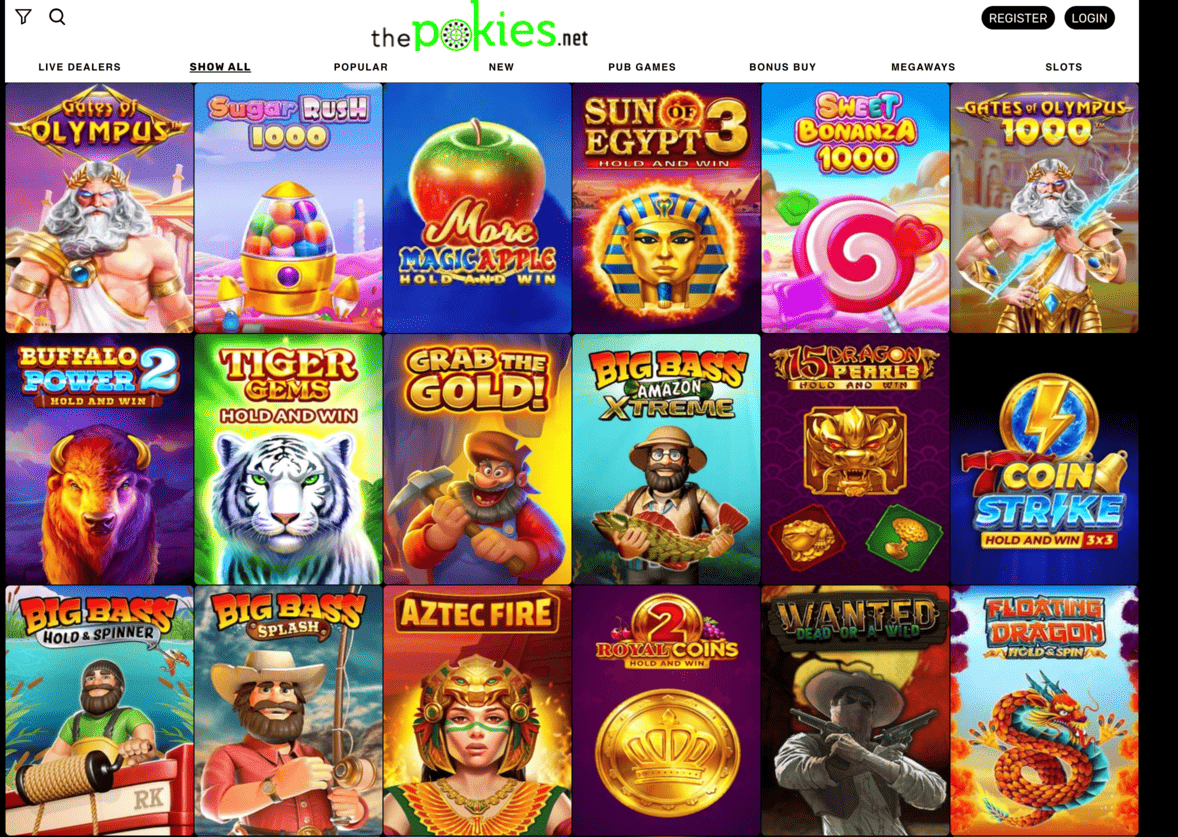Select the Bonus Buy tab
The width and height of the screenshot is (1178, 837).
coord(782,67)
